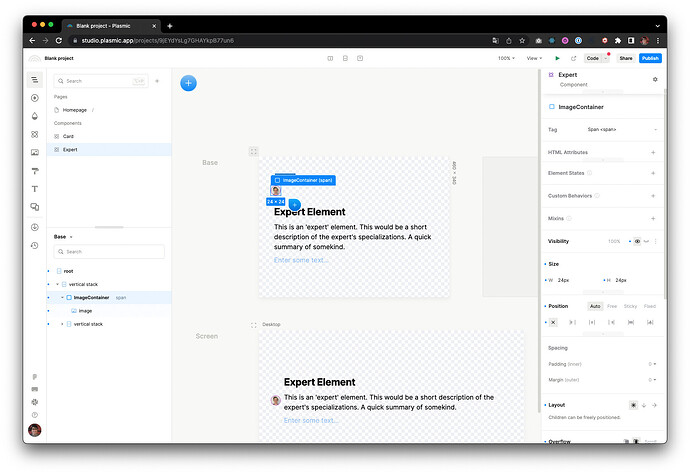Set Position to Sticky
This screenshot has height=474, width=690.
tap(631, 306)
